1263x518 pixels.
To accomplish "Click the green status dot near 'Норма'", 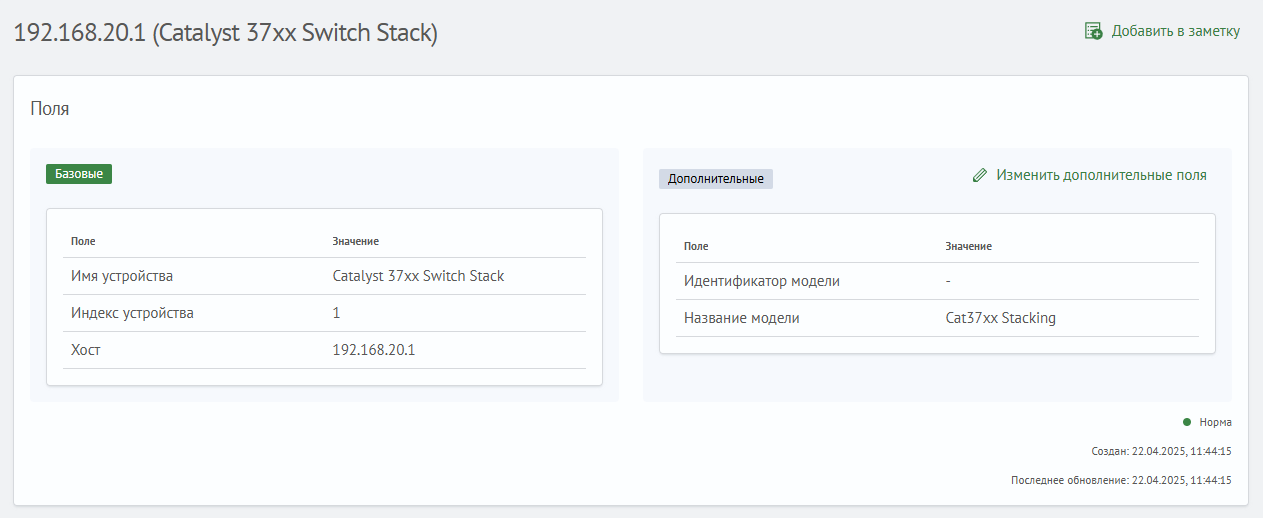I will click(x=1187, y=422).
